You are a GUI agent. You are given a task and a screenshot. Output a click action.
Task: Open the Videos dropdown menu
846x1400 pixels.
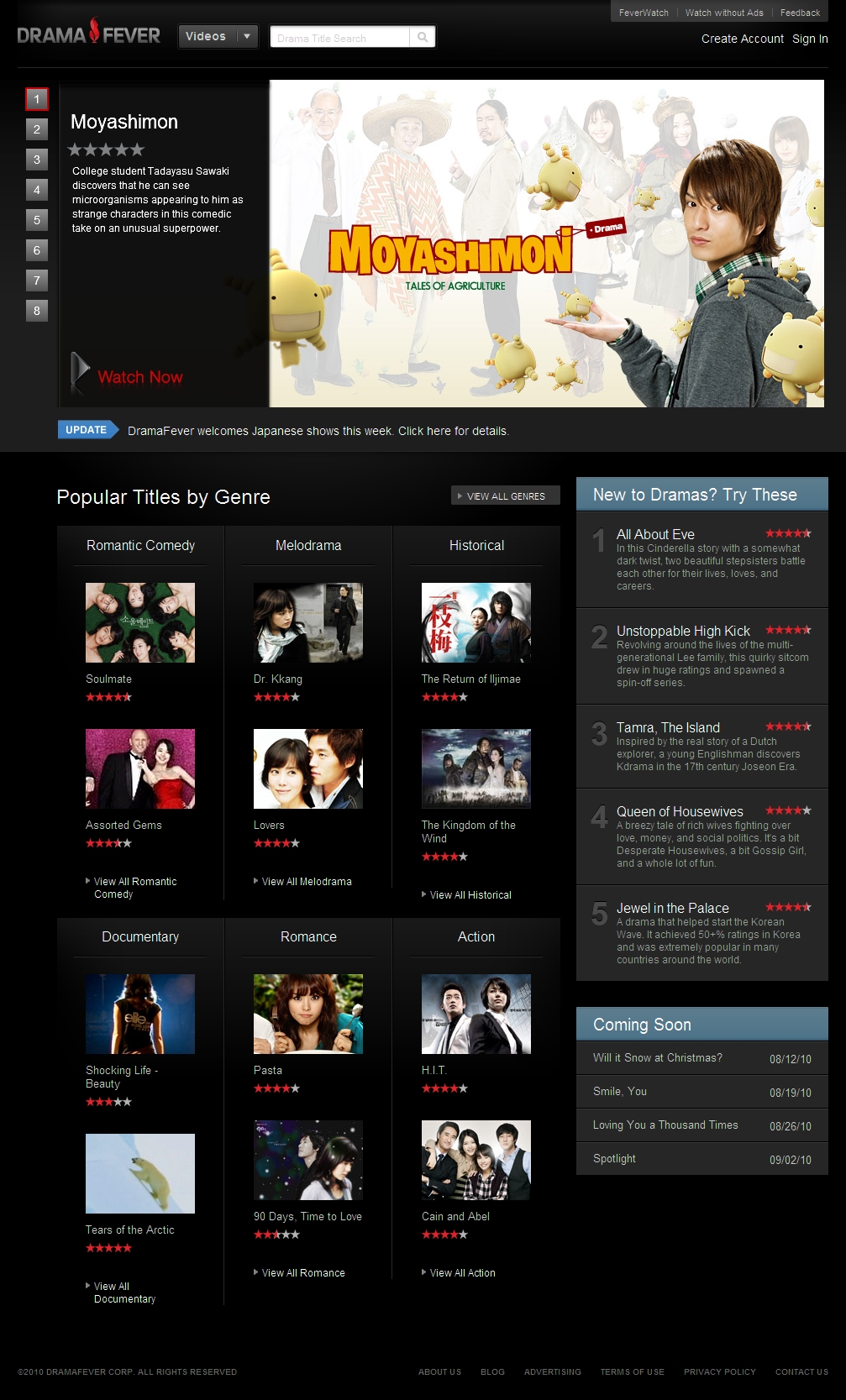pyautogui.click(x=218, y=36)
